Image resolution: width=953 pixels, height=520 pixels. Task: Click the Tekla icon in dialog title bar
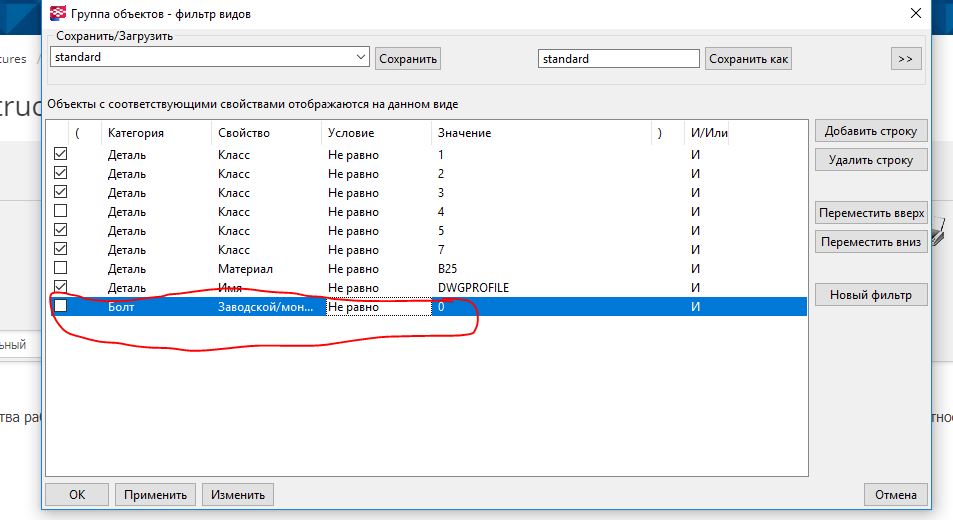tap(58, 13)
